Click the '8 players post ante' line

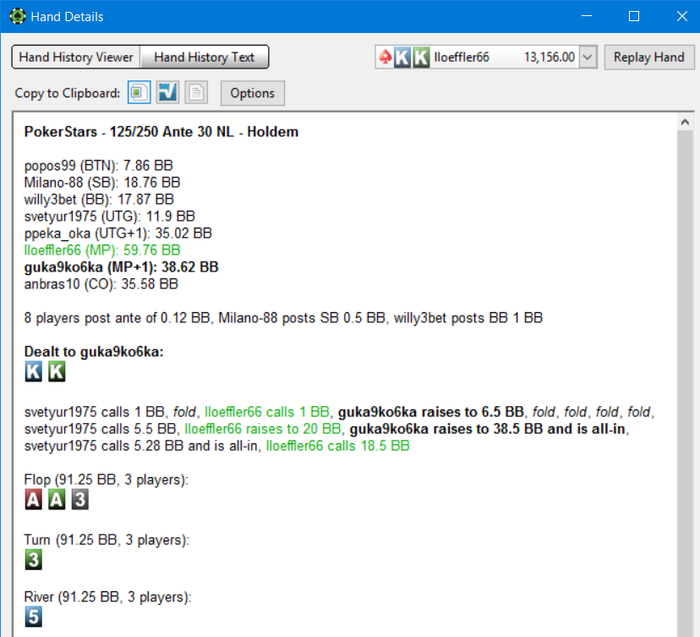[283, 318]
